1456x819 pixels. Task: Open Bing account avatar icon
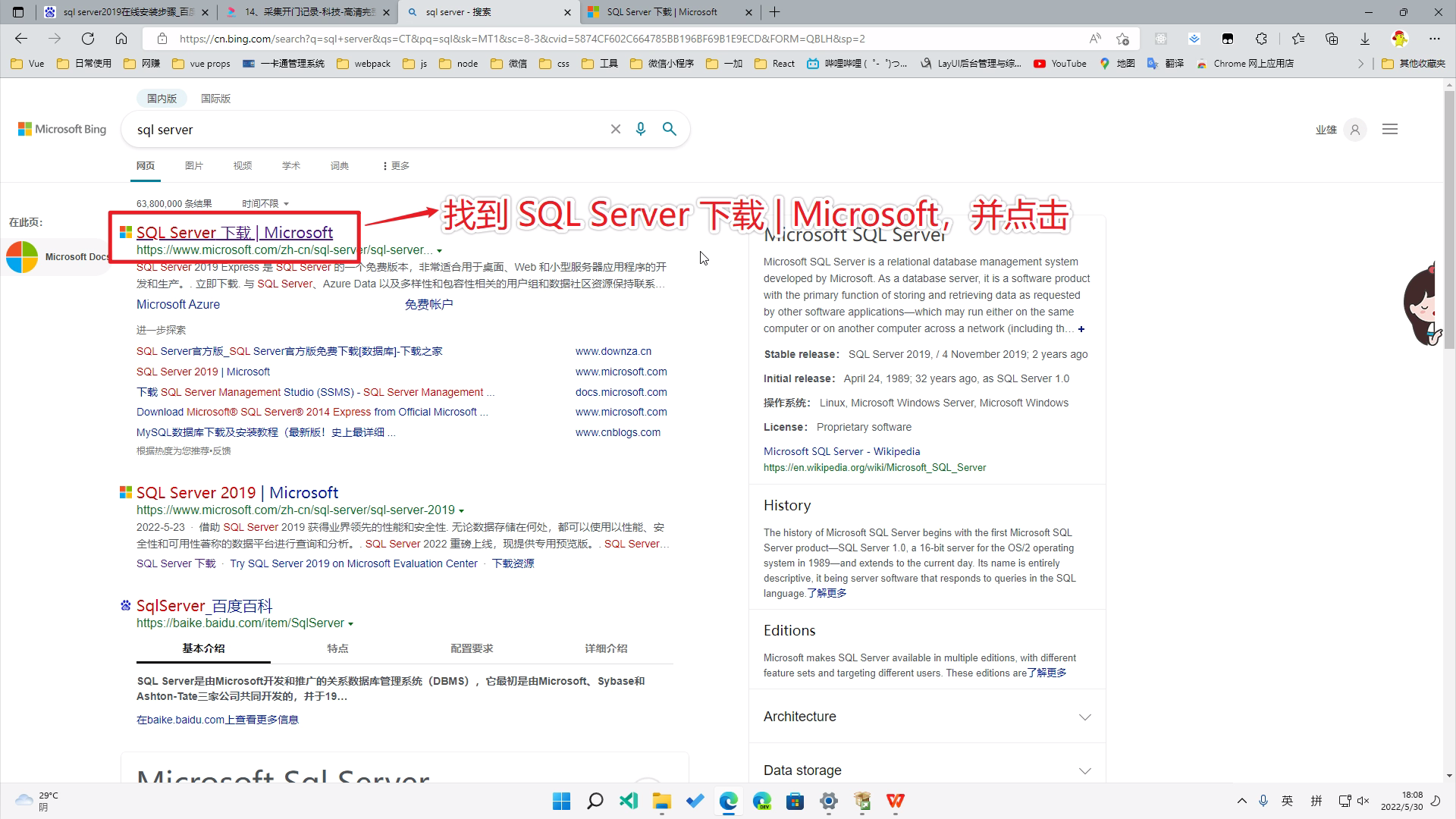point(1355,130)
